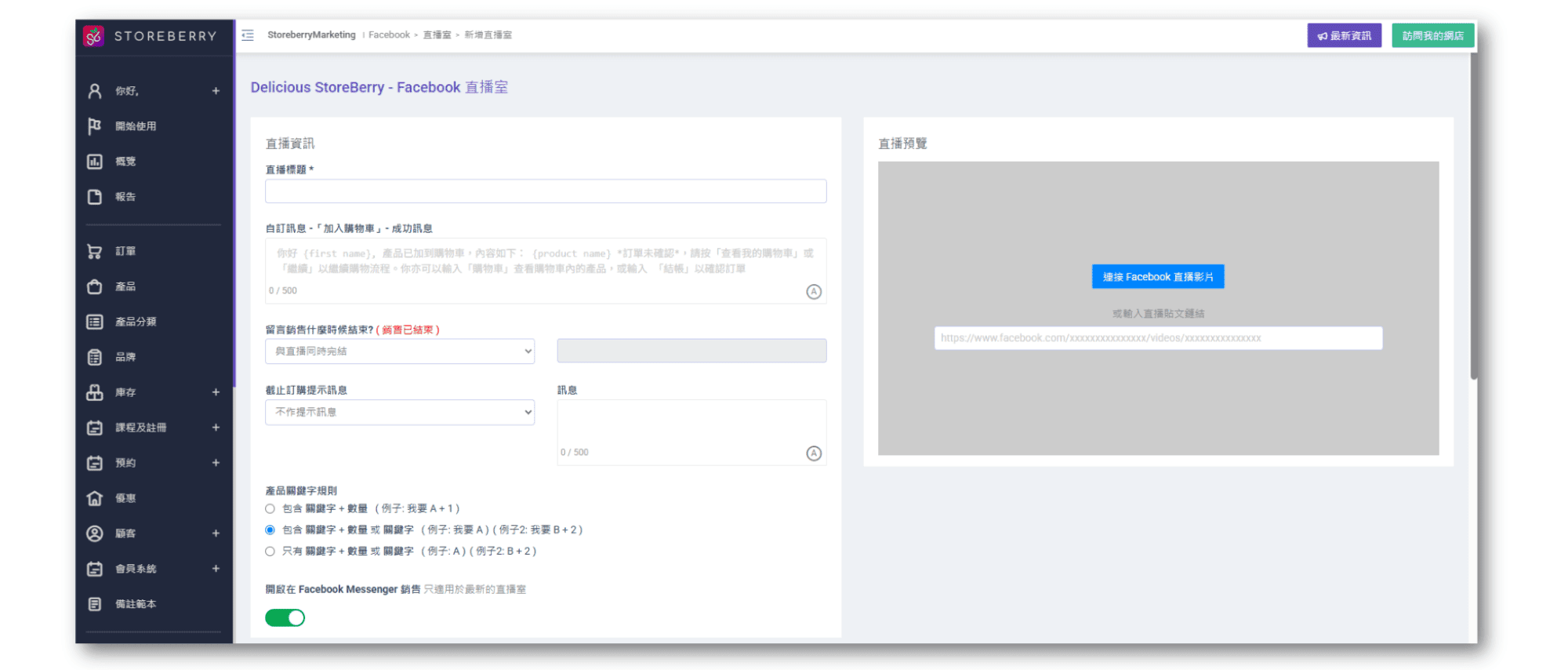
Task: Open the 留言銷售什麼時候結束 dropdown
Action: coord(400,351)
